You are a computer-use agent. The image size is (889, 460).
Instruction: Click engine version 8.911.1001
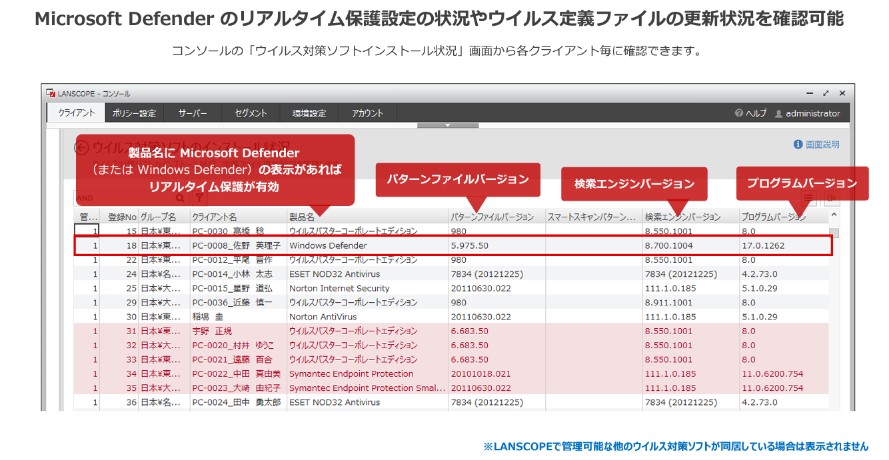(x=668, y=302)
